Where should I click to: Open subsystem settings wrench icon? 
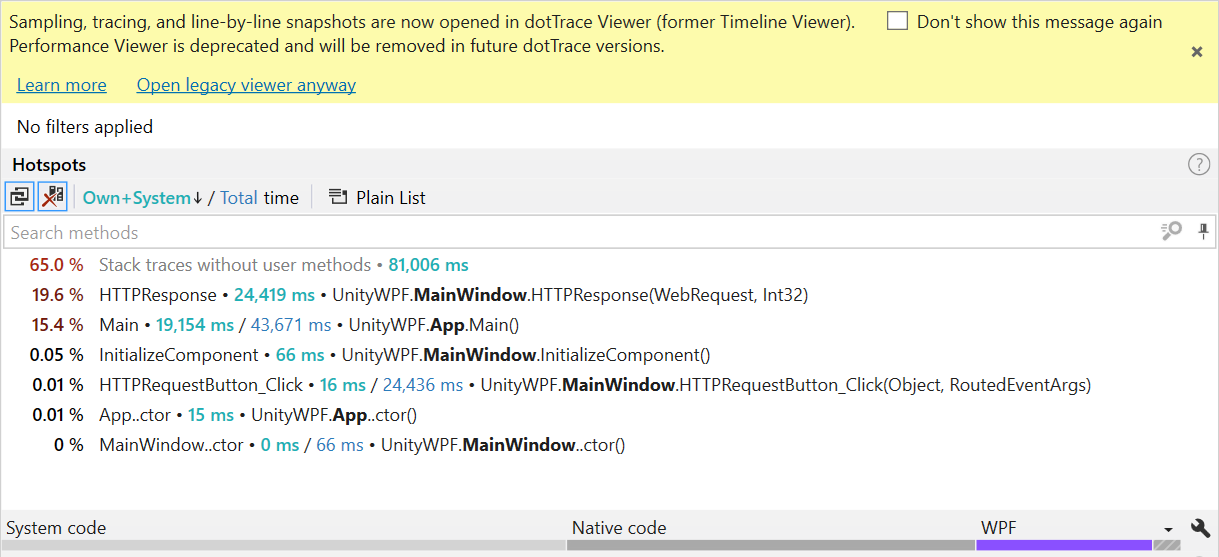coord(1200,528)
